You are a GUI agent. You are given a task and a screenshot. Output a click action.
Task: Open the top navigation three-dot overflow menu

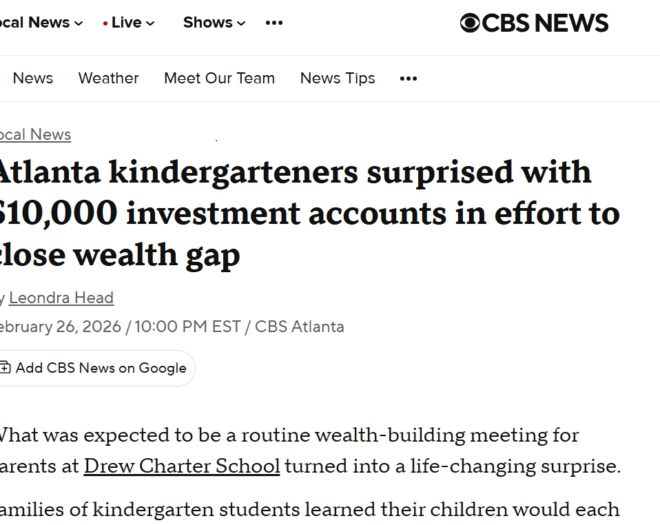274,23
